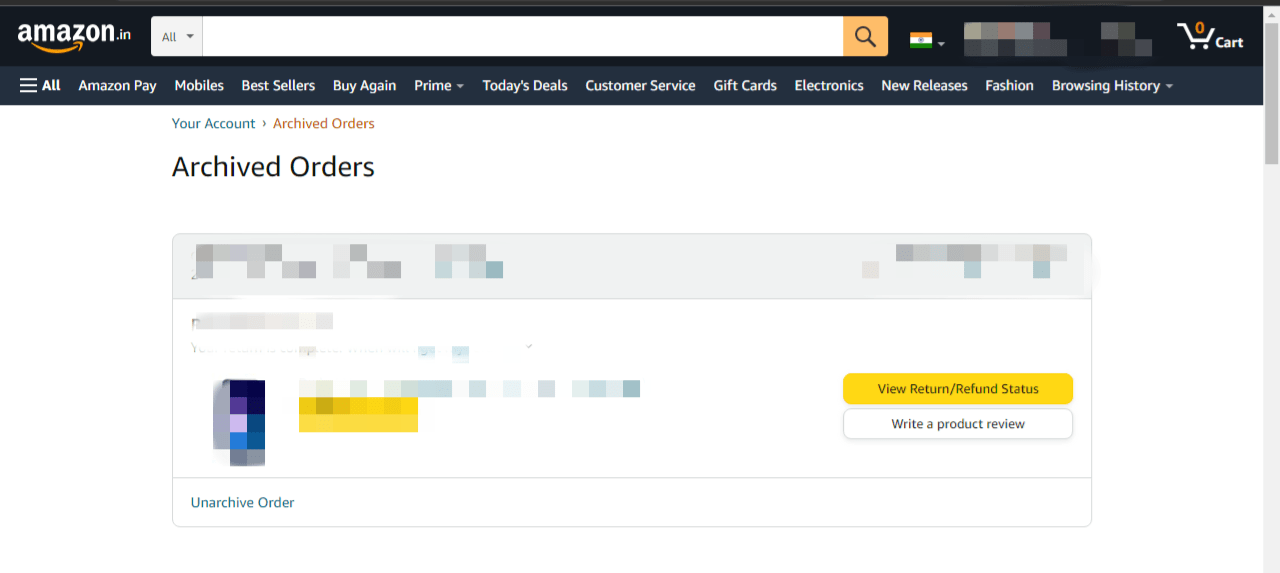Image resolution: width=1280 pixels, height=573 pixels.
Task: Open the shopping cart icon
Action: [1209, 37]
